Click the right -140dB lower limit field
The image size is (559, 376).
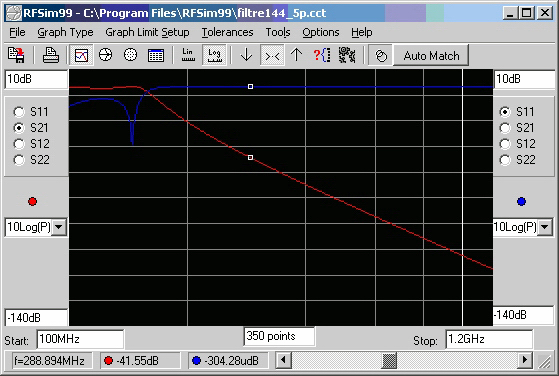click(524, 315)
